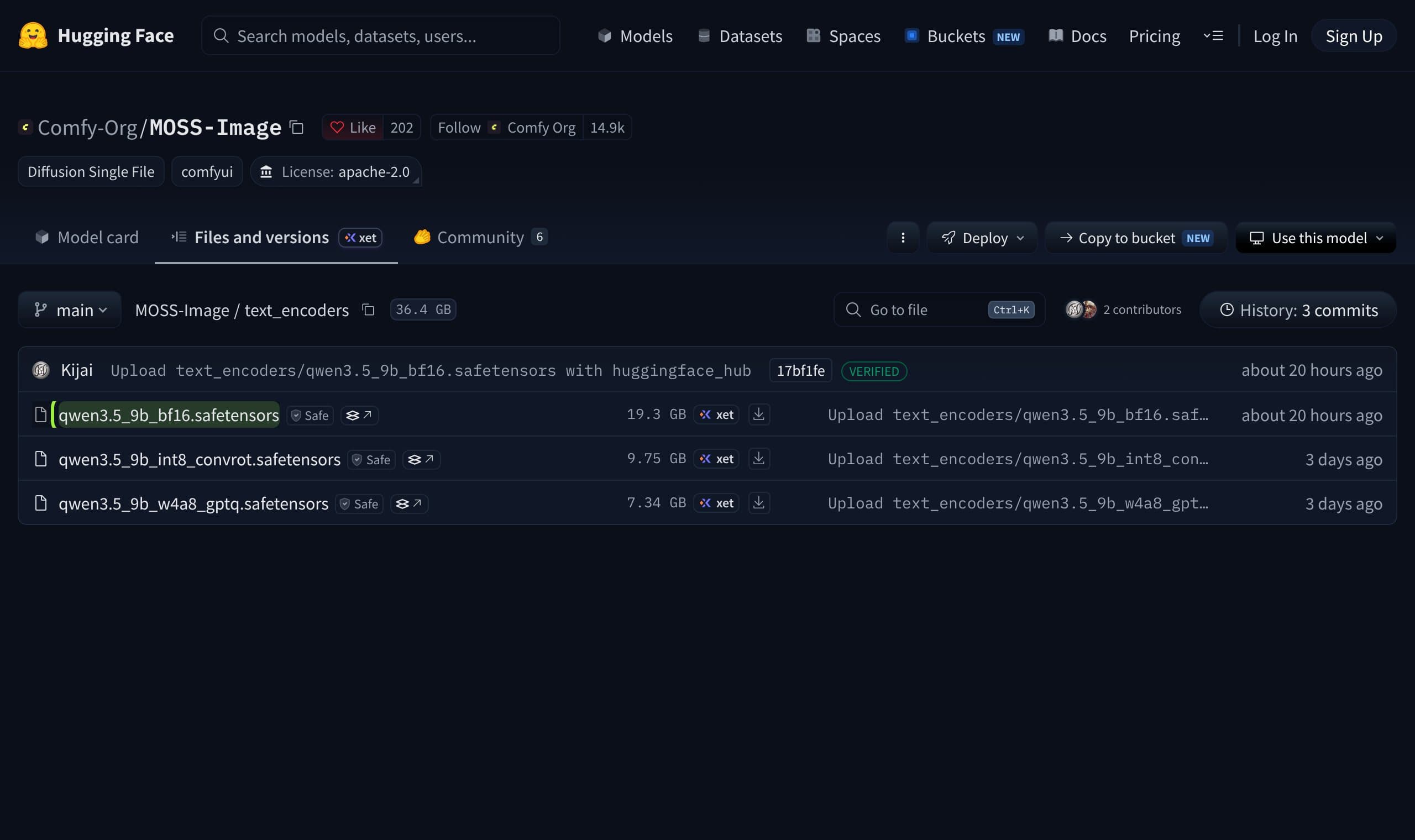Click Copy to bucket button
Image resolution: width=1415 pixels, height=840 pixels.
(x=1136, y=238)
